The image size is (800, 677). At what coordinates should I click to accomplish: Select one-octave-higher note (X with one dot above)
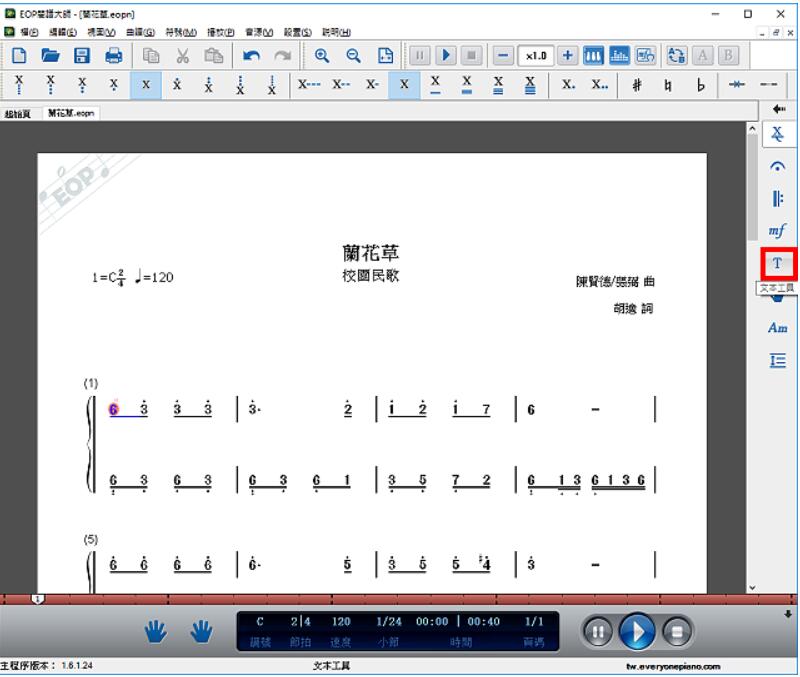[177, 85]
